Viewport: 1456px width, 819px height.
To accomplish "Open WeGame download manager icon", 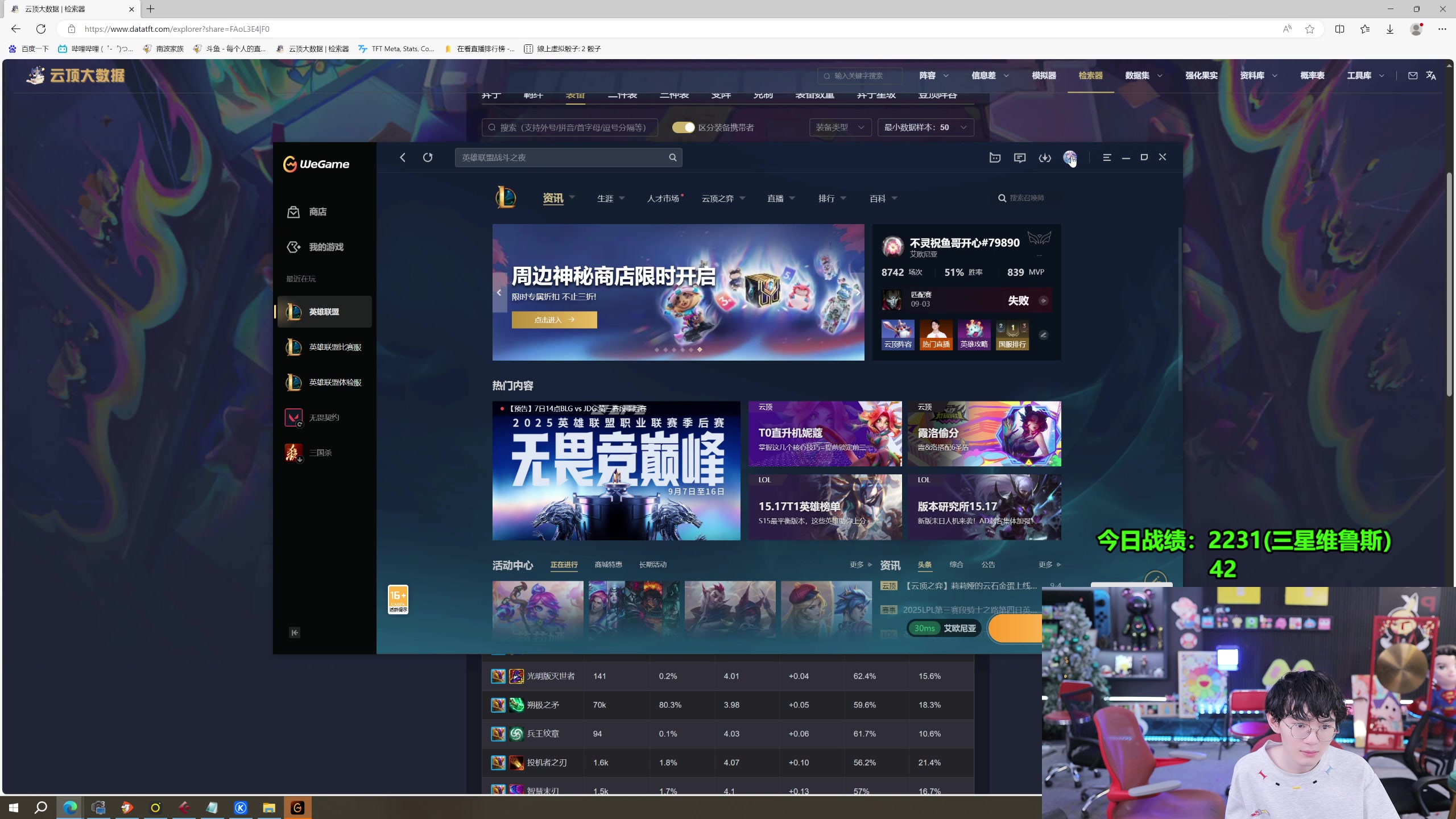I will pos(1045,158).
